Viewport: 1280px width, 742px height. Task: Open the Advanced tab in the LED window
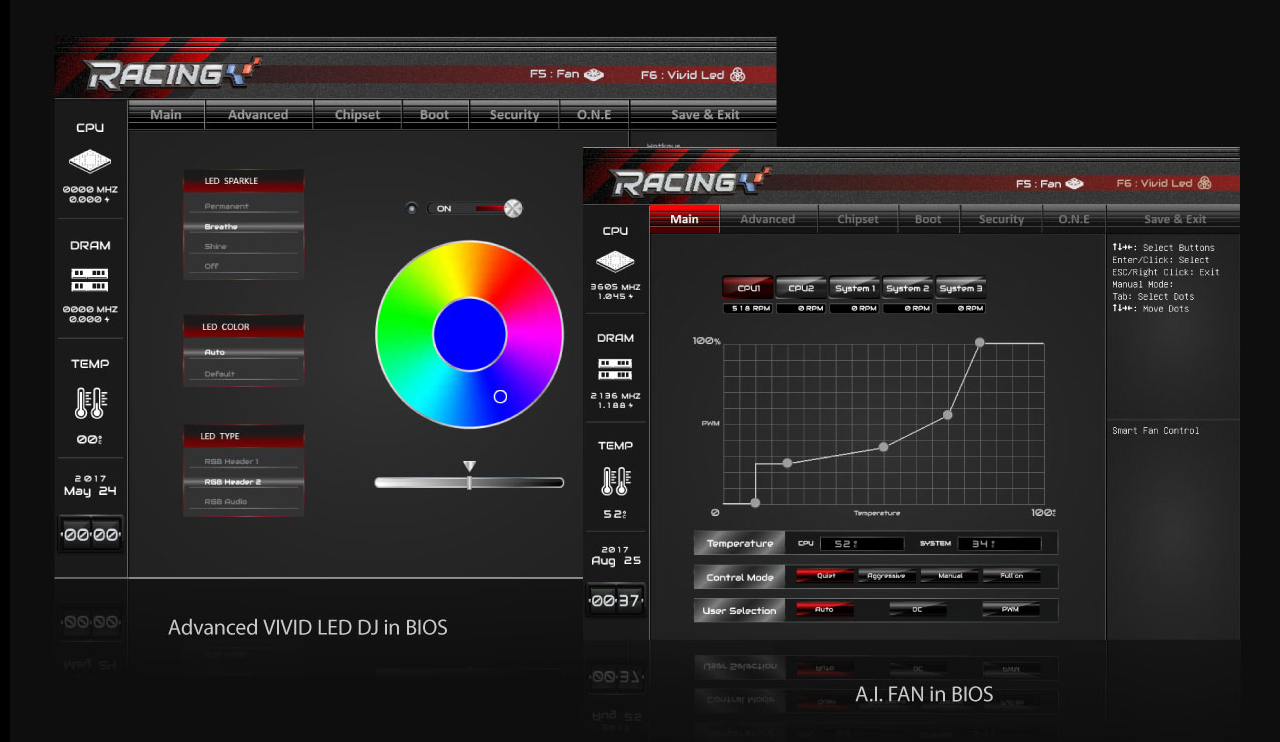tap(258, 115)
